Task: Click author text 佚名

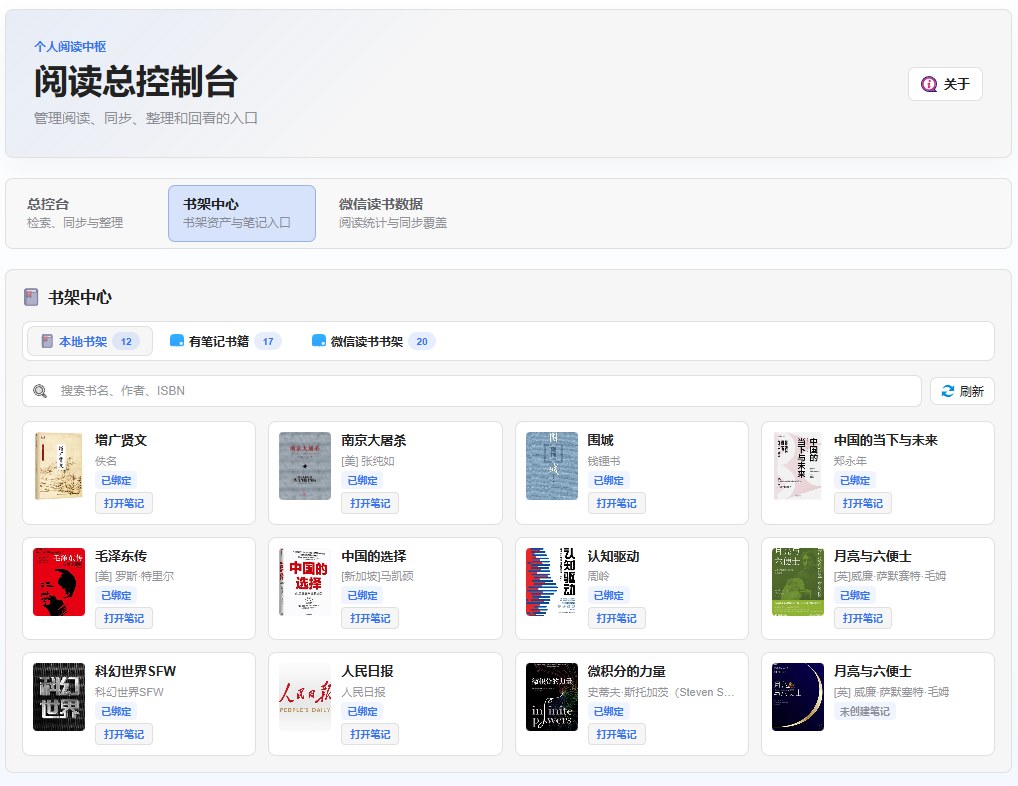Action: pyautogui.click(x=106, y=461)
